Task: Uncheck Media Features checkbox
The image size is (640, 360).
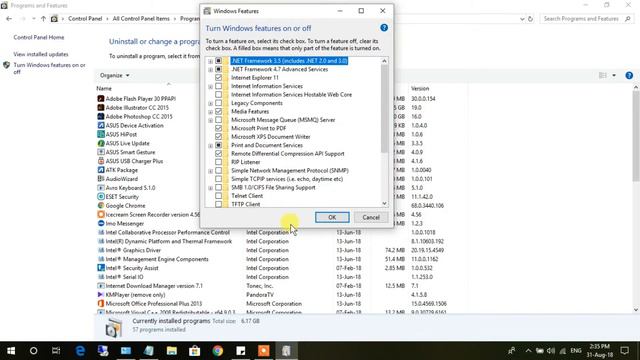Action: click(x=218, y=111)
